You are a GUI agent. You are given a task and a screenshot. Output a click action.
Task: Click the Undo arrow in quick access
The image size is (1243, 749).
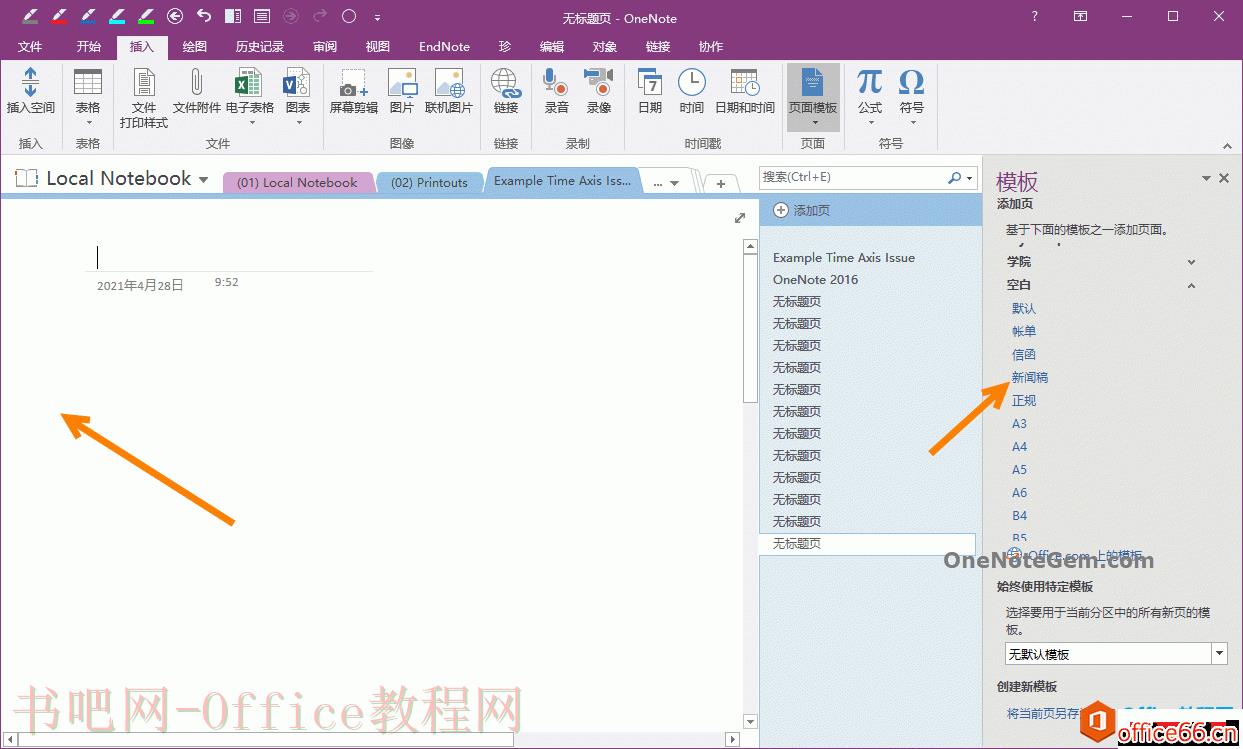pos(204,16)
